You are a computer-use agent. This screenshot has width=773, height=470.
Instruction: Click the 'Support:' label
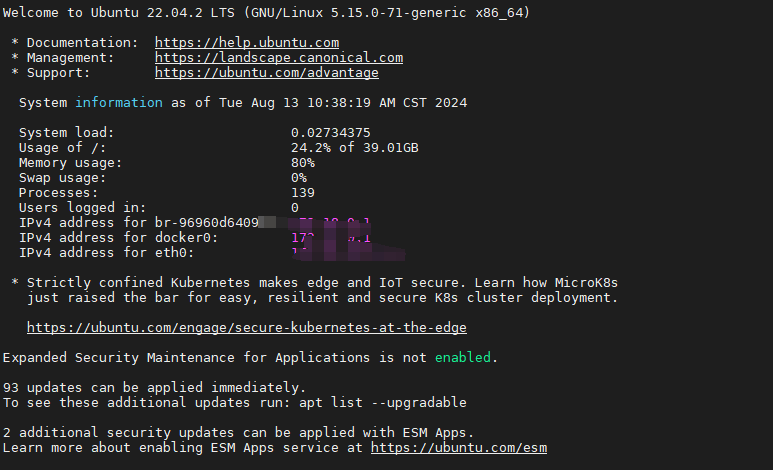pyautogui.click(x=59, y=73)
